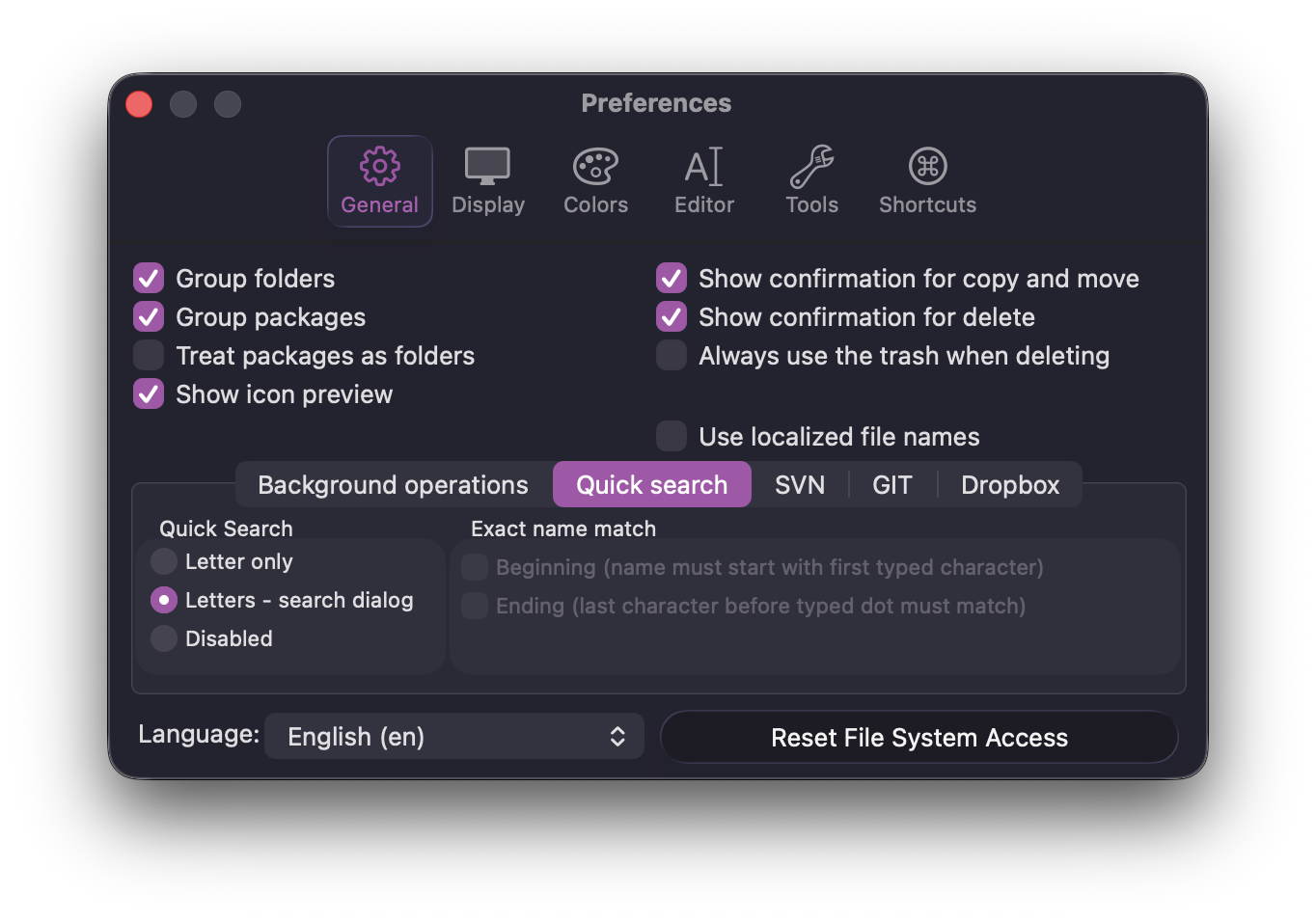Check Always use the trash when deleting
Viewport: 1316px width, 922px height.
[671, 355]
